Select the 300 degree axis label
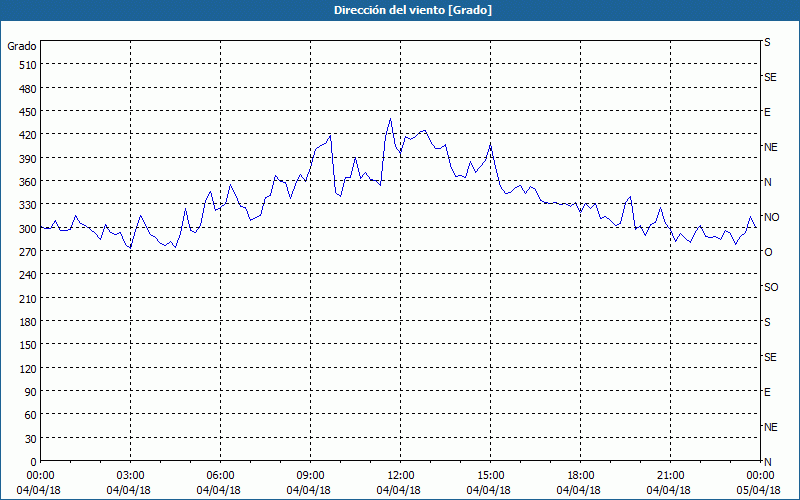This screenshot has height=500, width=800. click(x=28, y=229)
